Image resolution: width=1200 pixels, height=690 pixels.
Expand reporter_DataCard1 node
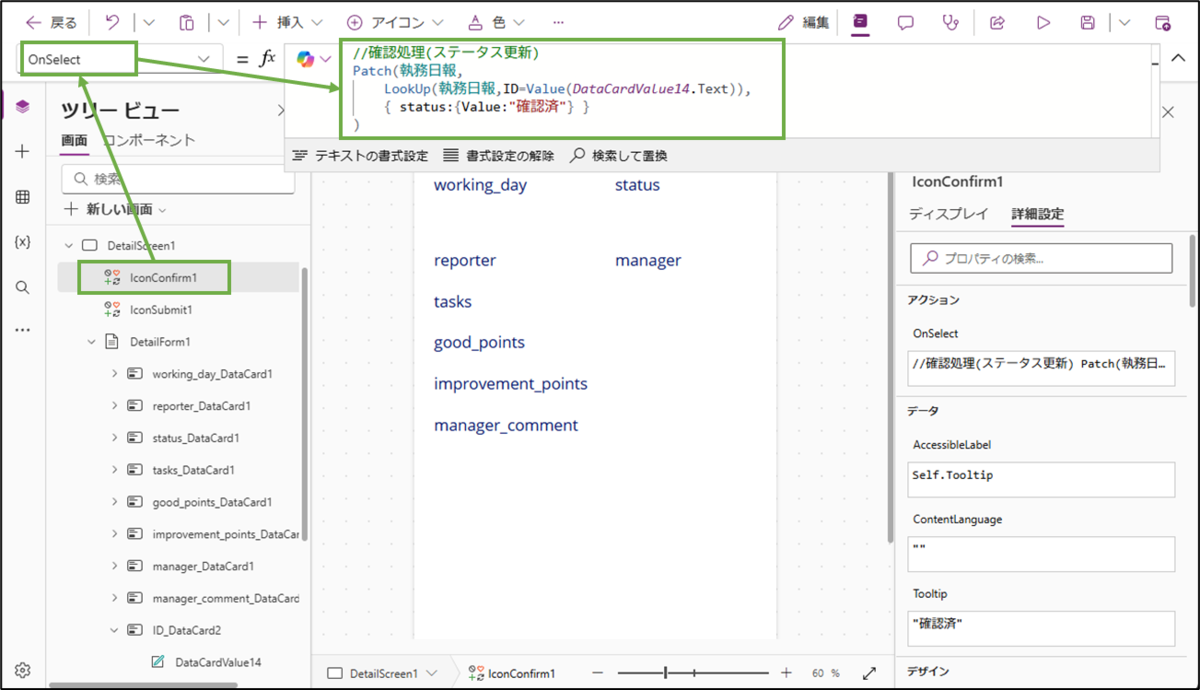tap(113, 406)
